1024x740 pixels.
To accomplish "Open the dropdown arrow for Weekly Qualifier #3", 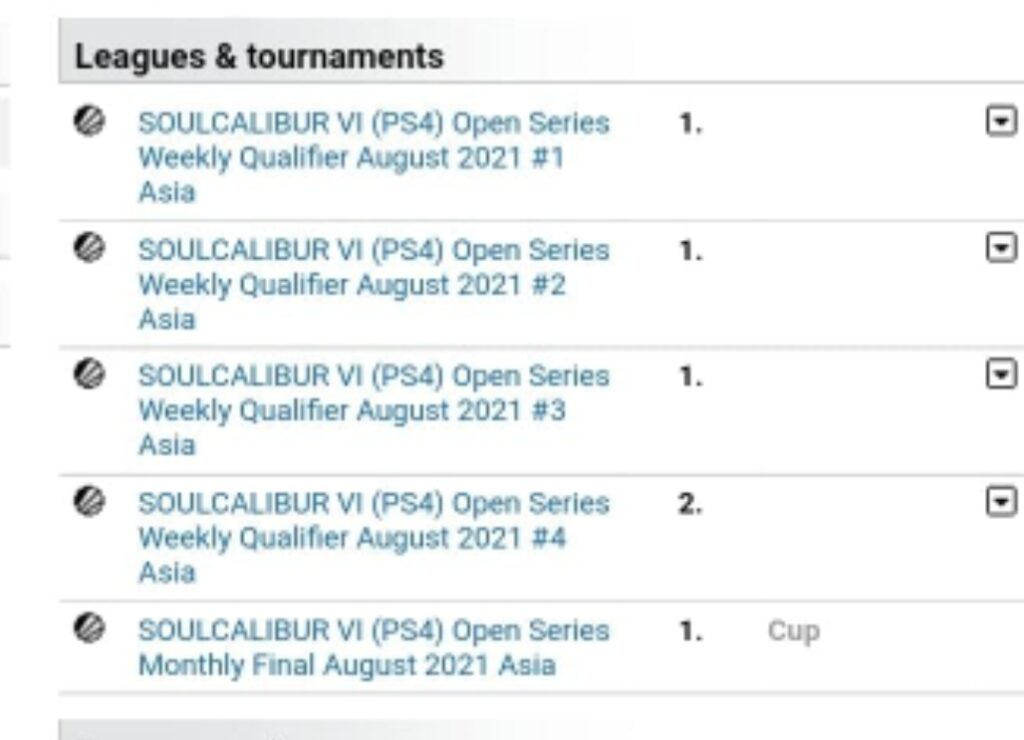I will [x=1001, y=375].
